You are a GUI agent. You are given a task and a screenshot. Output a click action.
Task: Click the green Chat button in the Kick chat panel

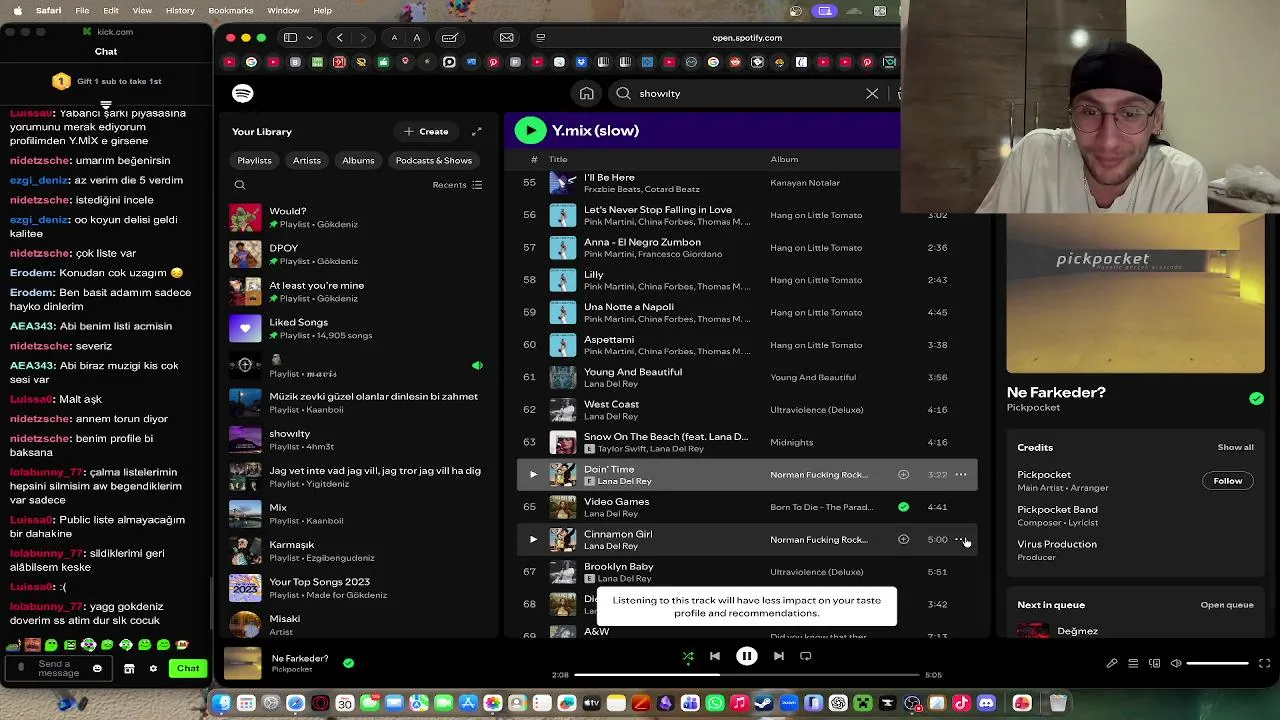(188, 668)
